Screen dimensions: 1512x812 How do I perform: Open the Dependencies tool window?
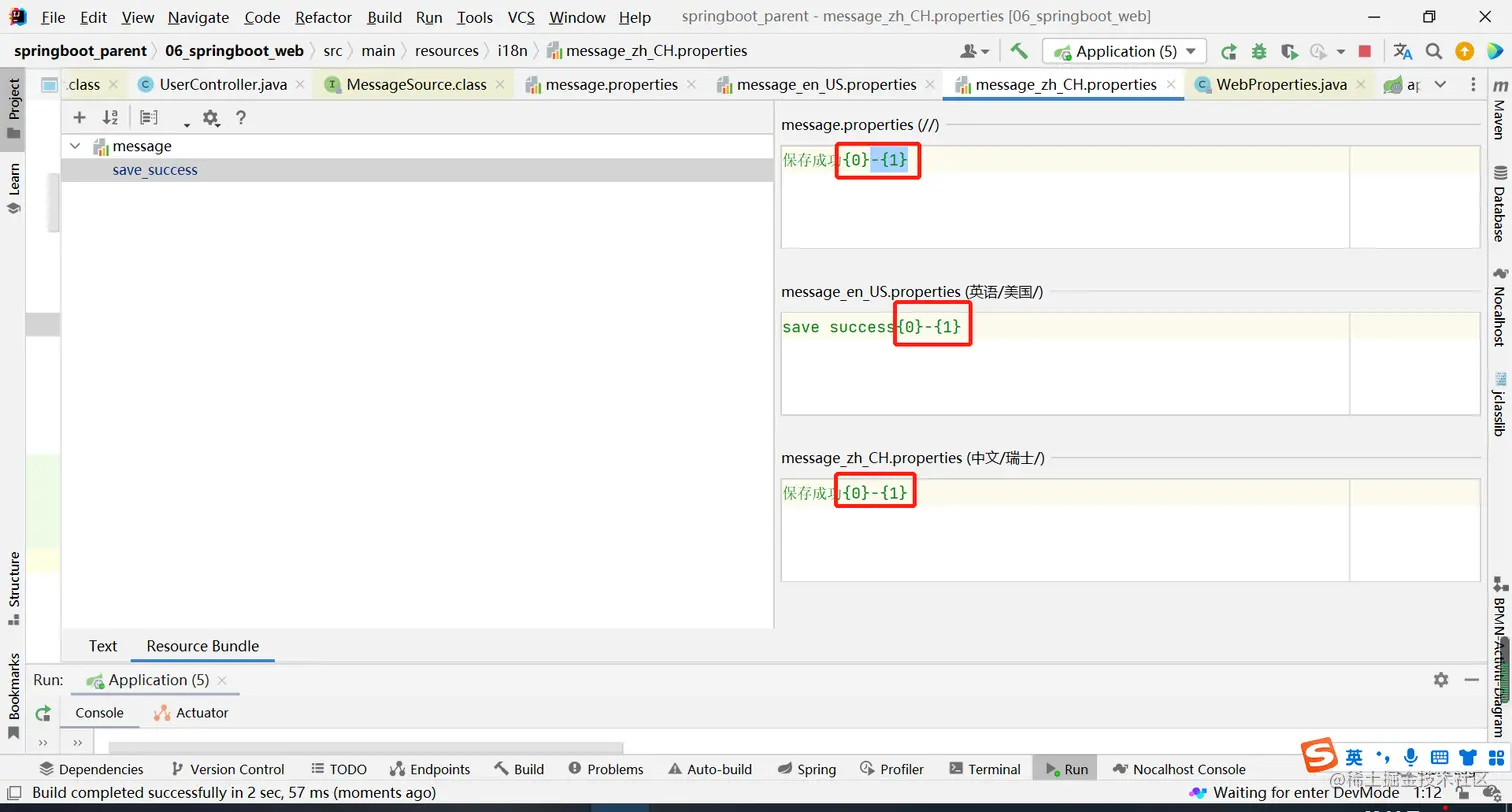(91, 769)
